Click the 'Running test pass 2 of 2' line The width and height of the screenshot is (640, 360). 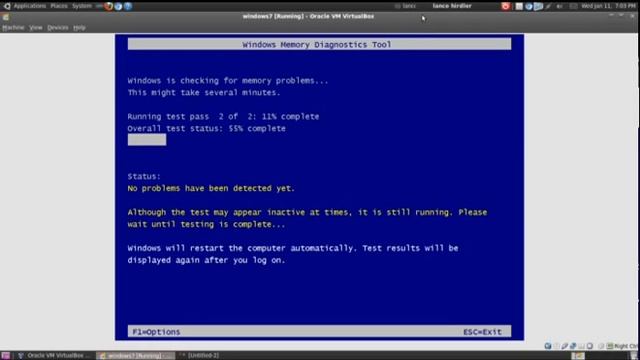(x=223, y=116)
